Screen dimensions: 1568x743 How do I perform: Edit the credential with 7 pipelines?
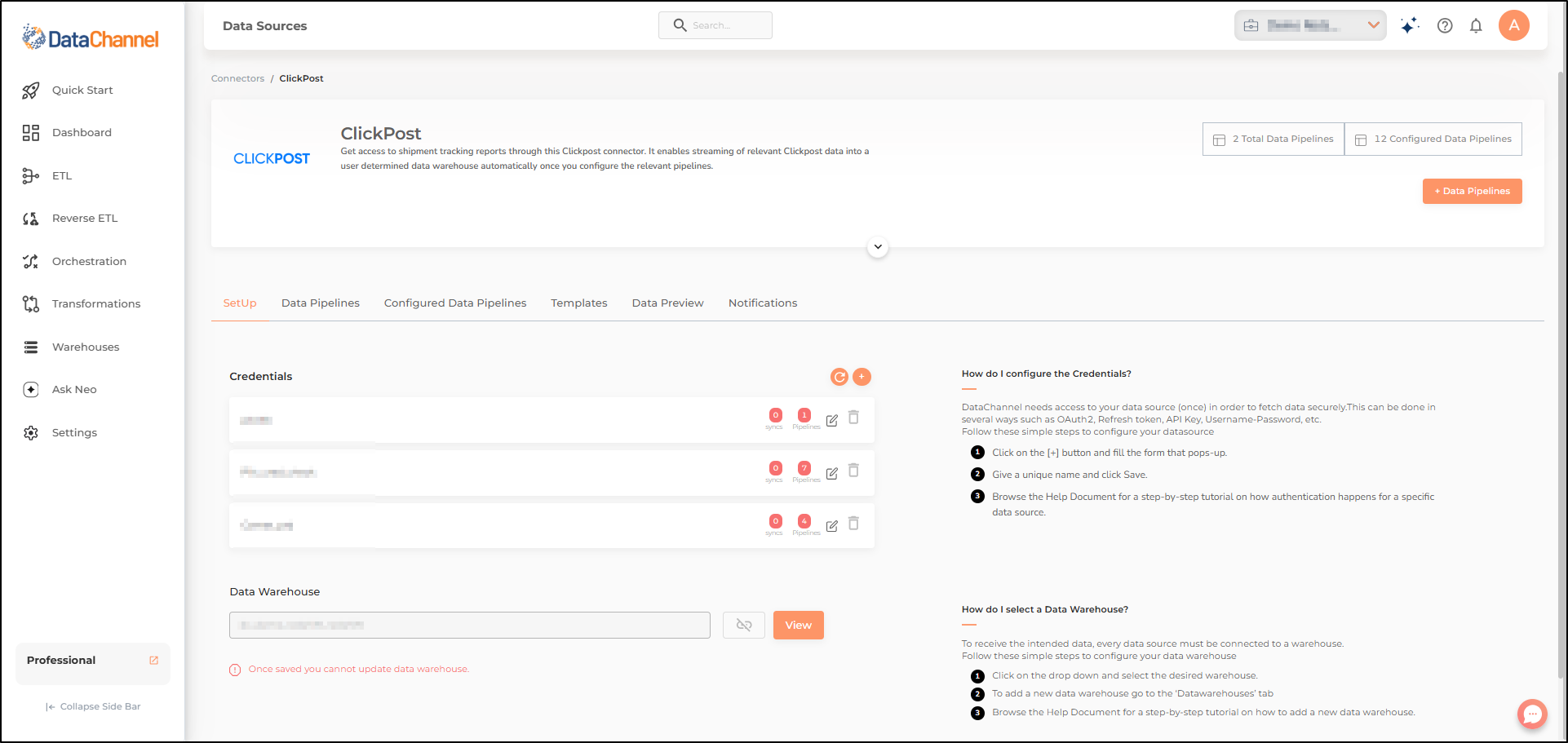tap(831, 474)
